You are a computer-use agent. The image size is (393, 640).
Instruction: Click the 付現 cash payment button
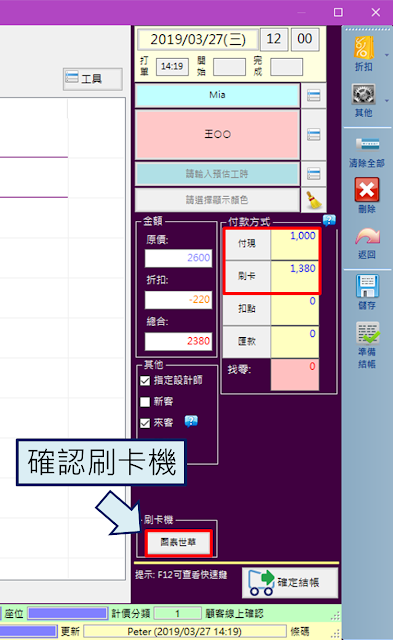tap(247, 244)
